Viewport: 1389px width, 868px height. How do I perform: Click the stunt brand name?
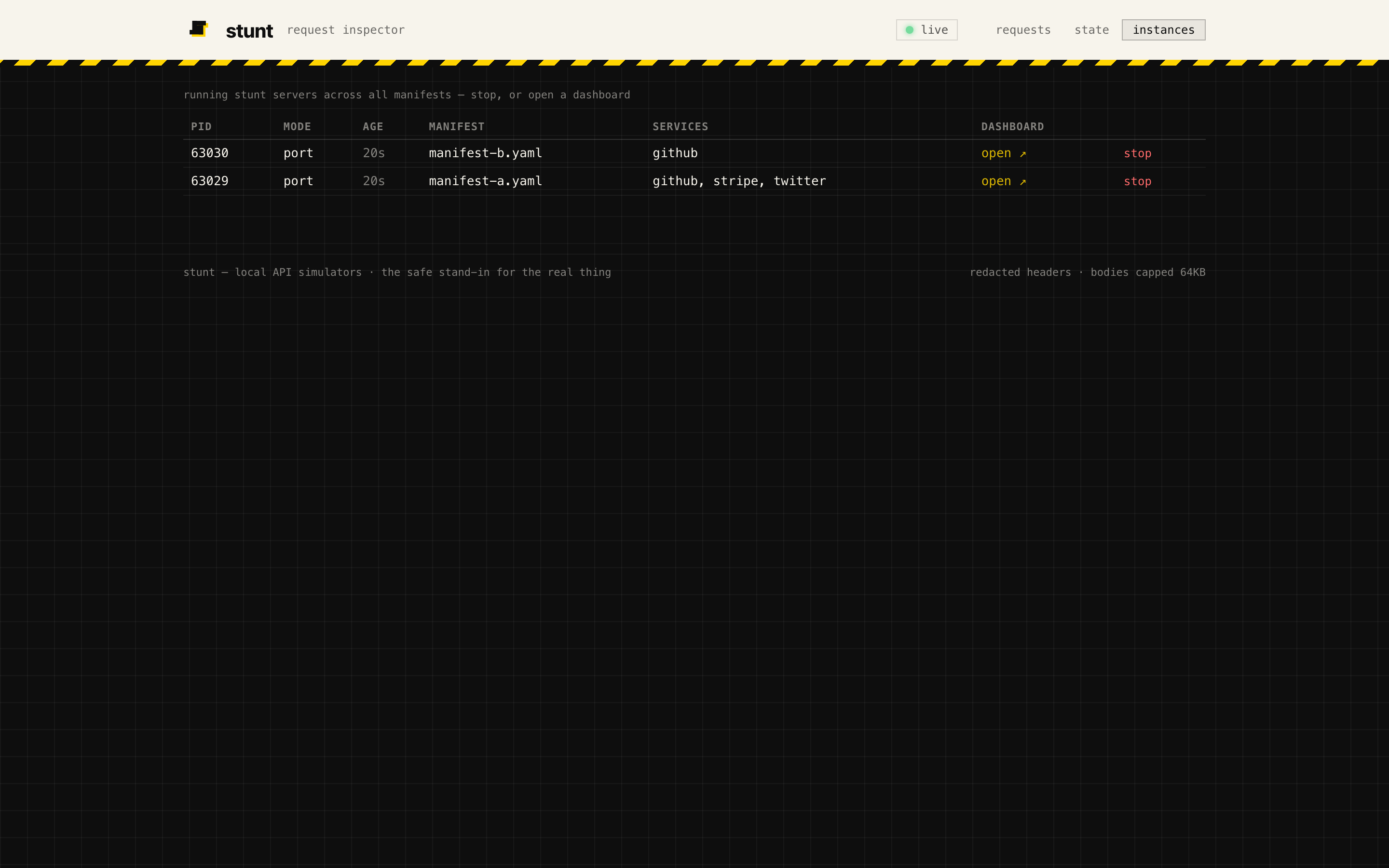(x=249, y=30)
